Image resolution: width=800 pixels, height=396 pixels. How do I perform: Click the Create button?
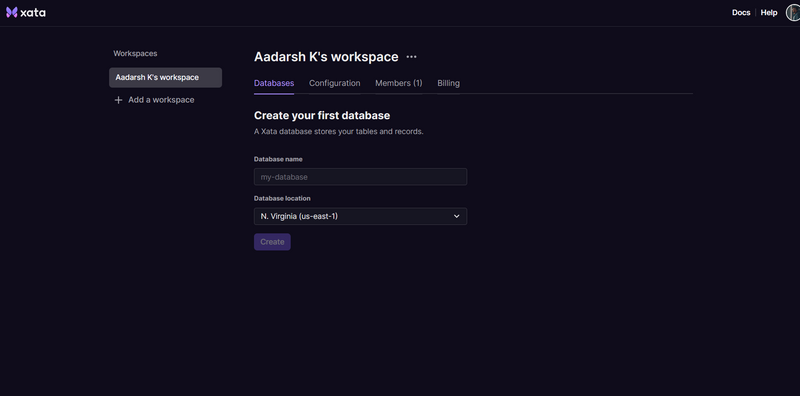[272, 242]
